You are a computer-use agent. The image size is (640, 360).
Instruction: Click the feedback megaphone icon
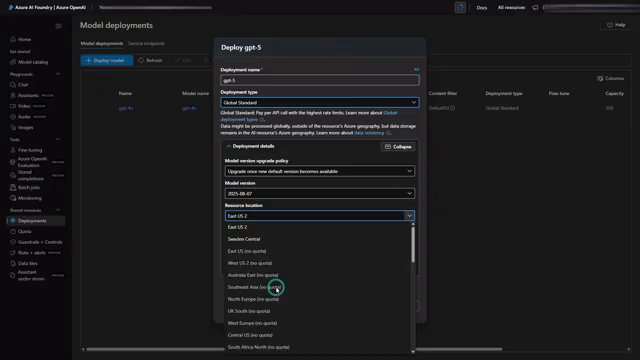point(535,7)
